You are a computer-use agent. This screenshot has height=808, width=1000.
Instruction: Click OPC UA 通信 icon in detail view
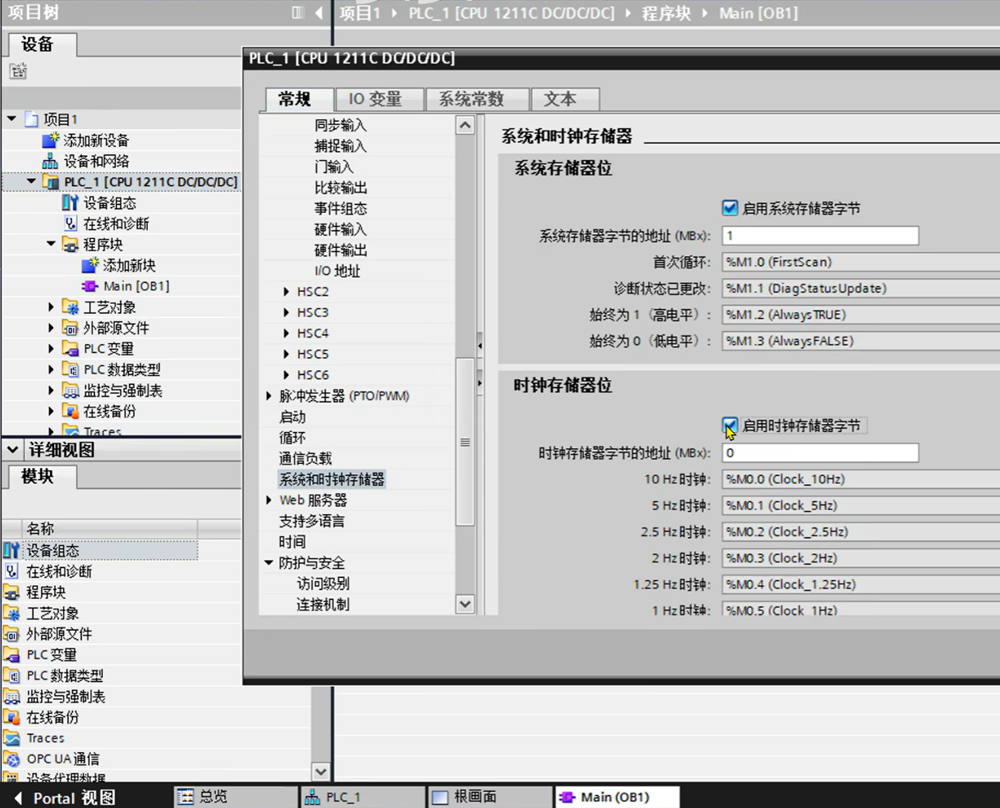coord(11,759)
